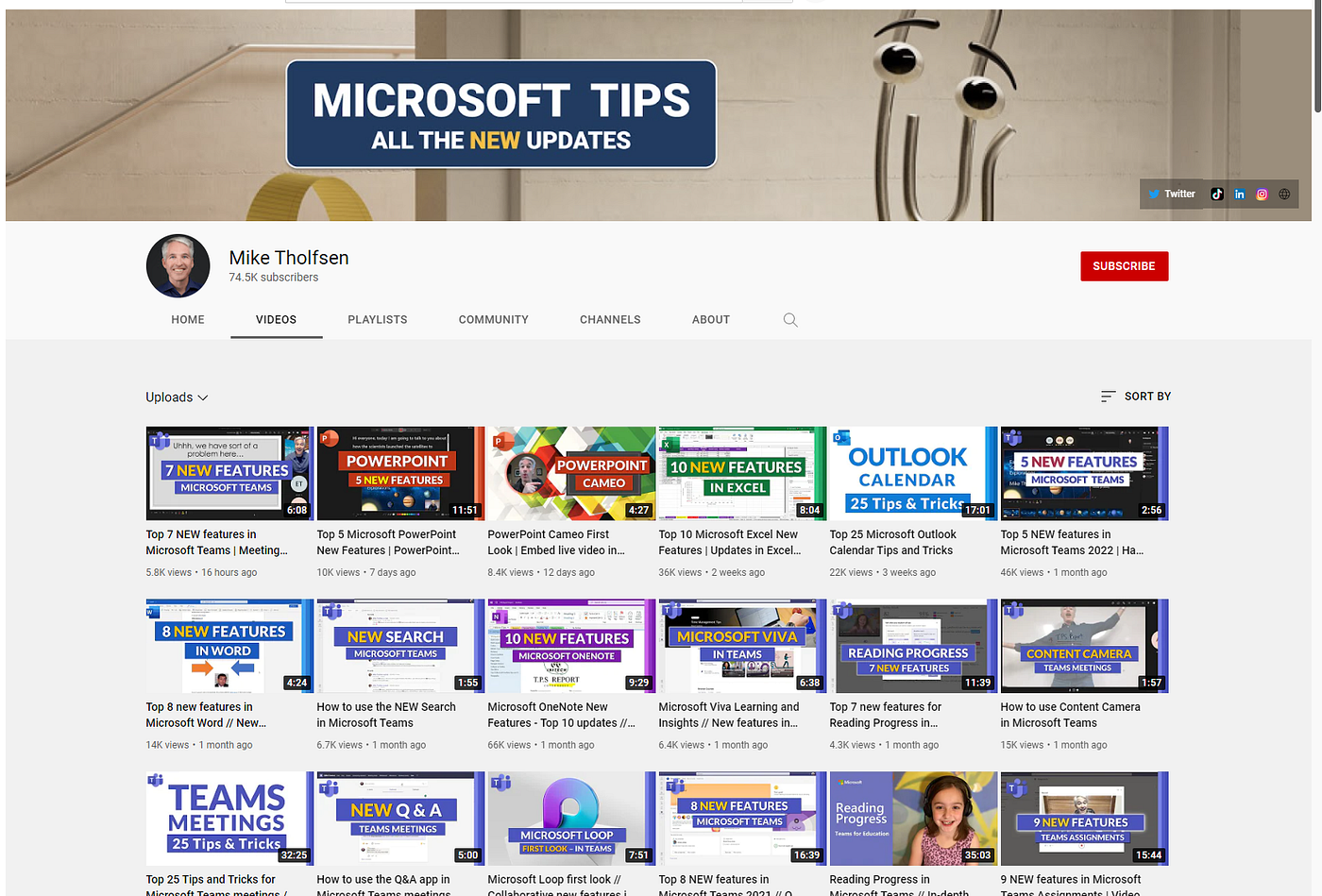Open the Teams Meetings 25 Tips thumbnail
Viewport: 1322px width, 896px height.
[229, 819]
